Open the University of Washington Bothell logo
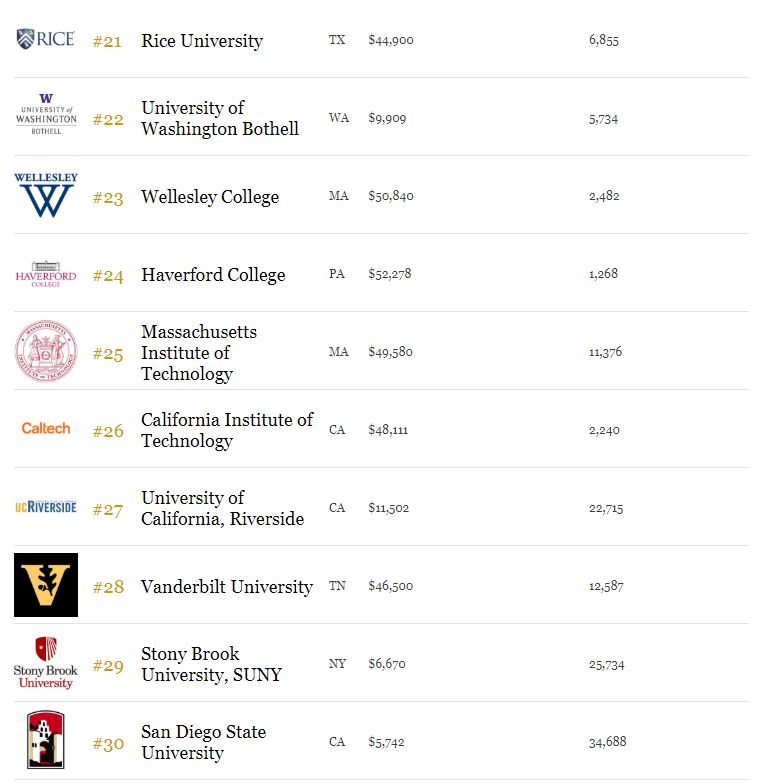 45,115
